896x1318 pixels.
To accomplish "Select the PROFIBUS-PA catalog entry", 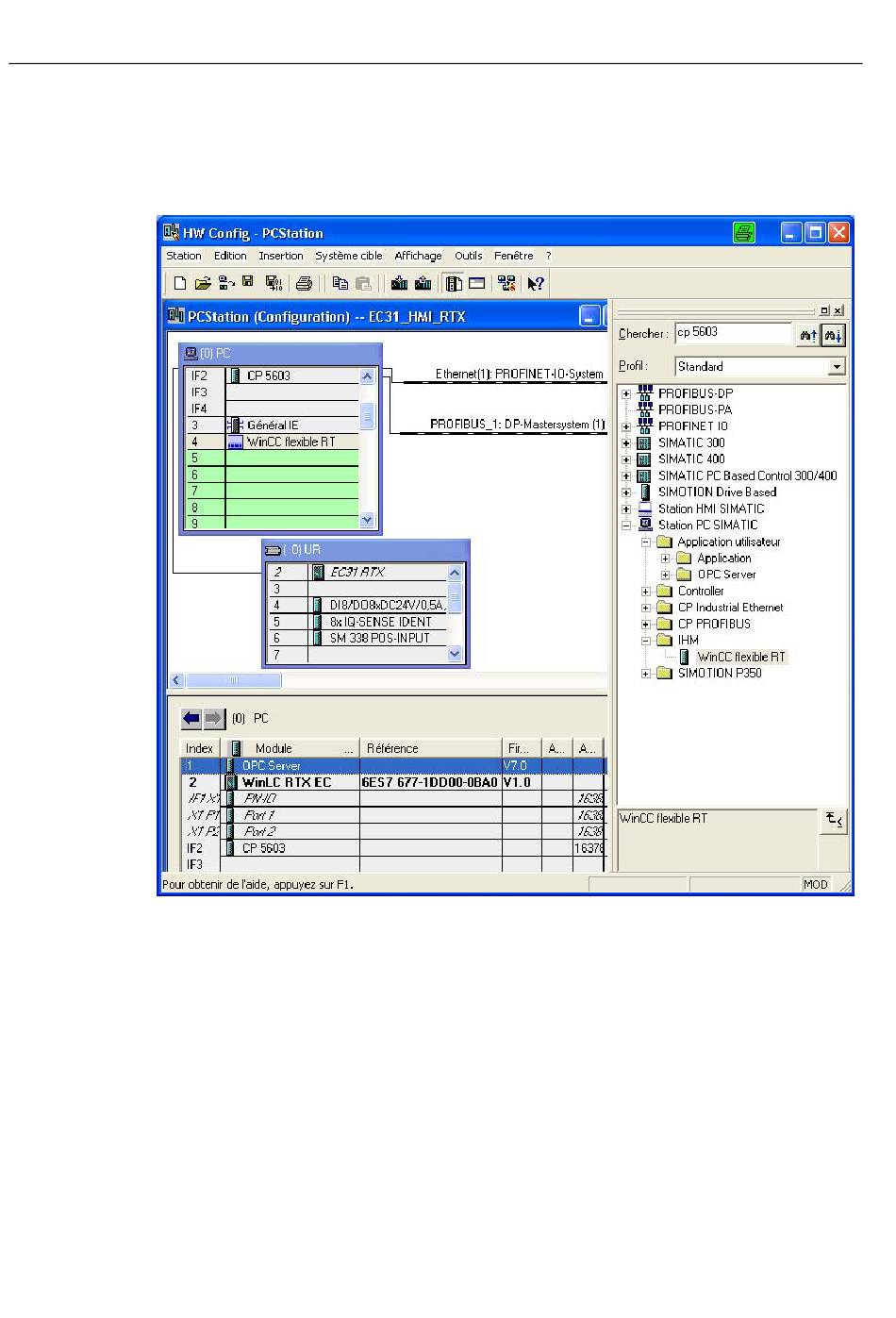I will coord(695,409).
